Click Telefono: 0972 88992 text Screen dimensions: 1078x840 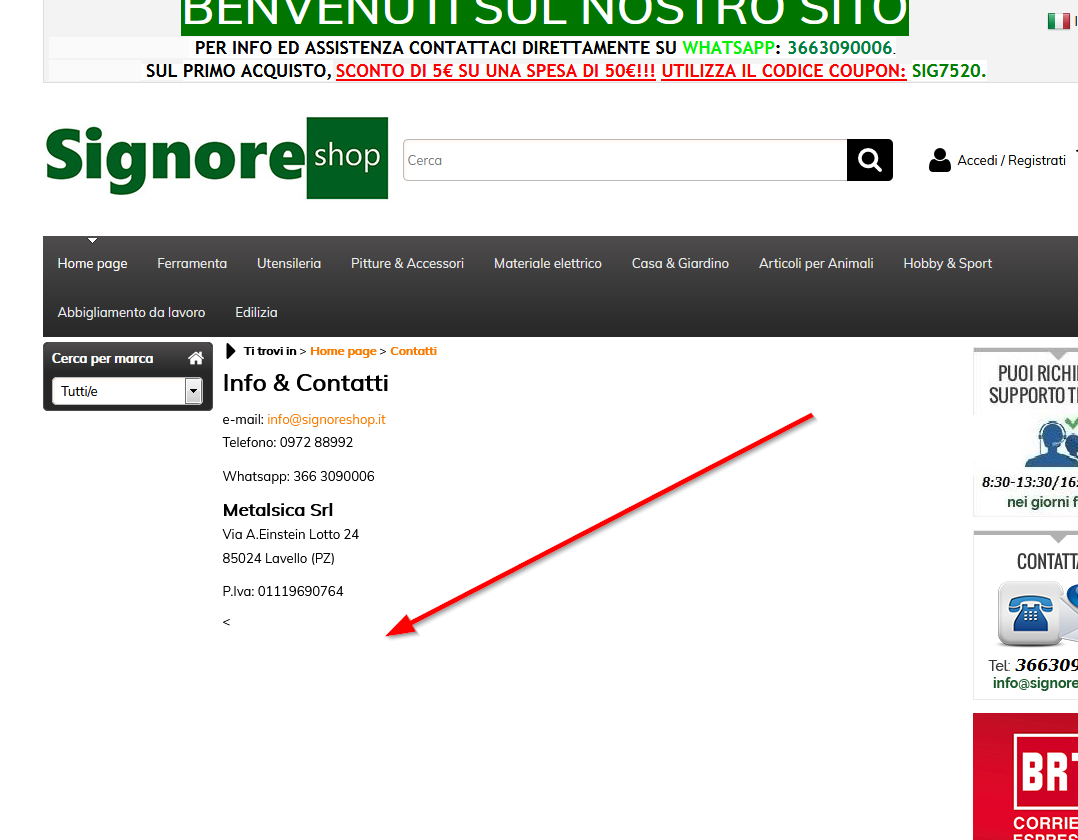coord(287,443)
